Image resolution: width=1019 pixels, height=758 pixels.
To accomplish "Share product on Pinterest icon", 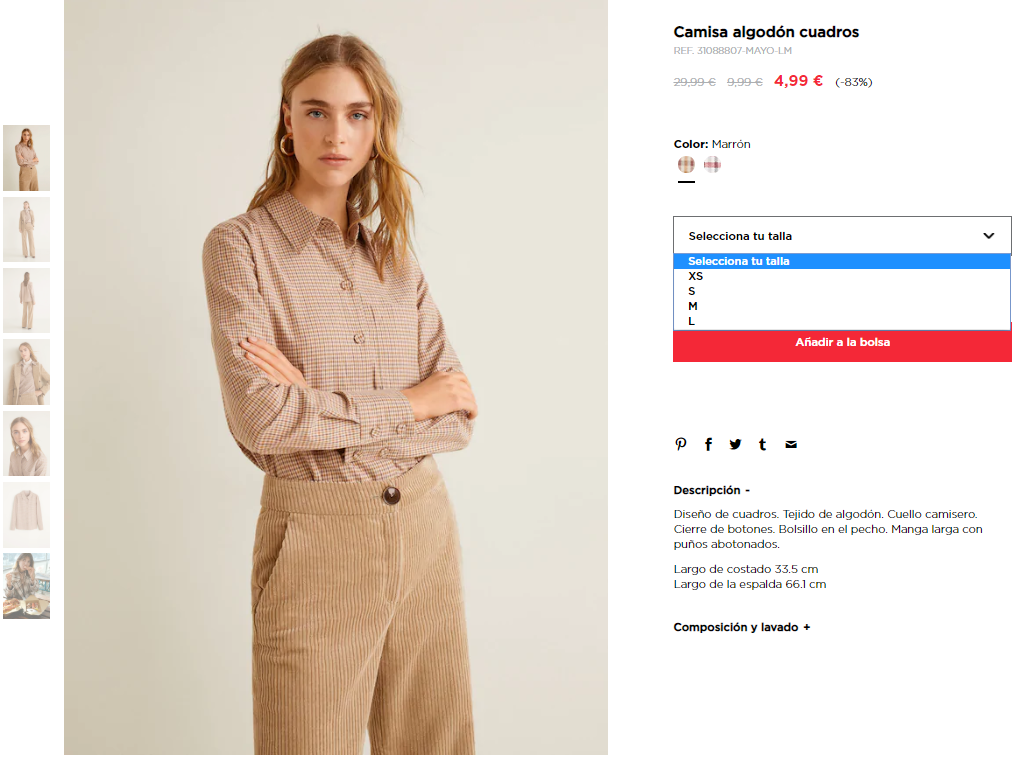I will click(680, 444).
